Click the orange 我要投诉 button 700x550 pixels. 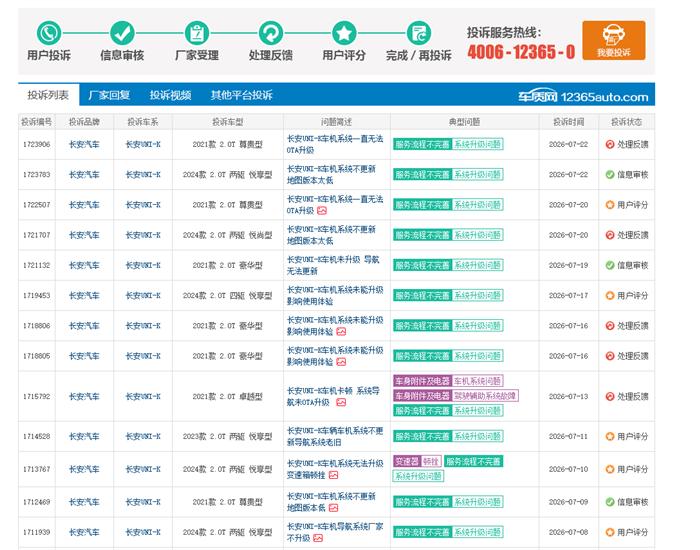[x=614, y=41]
